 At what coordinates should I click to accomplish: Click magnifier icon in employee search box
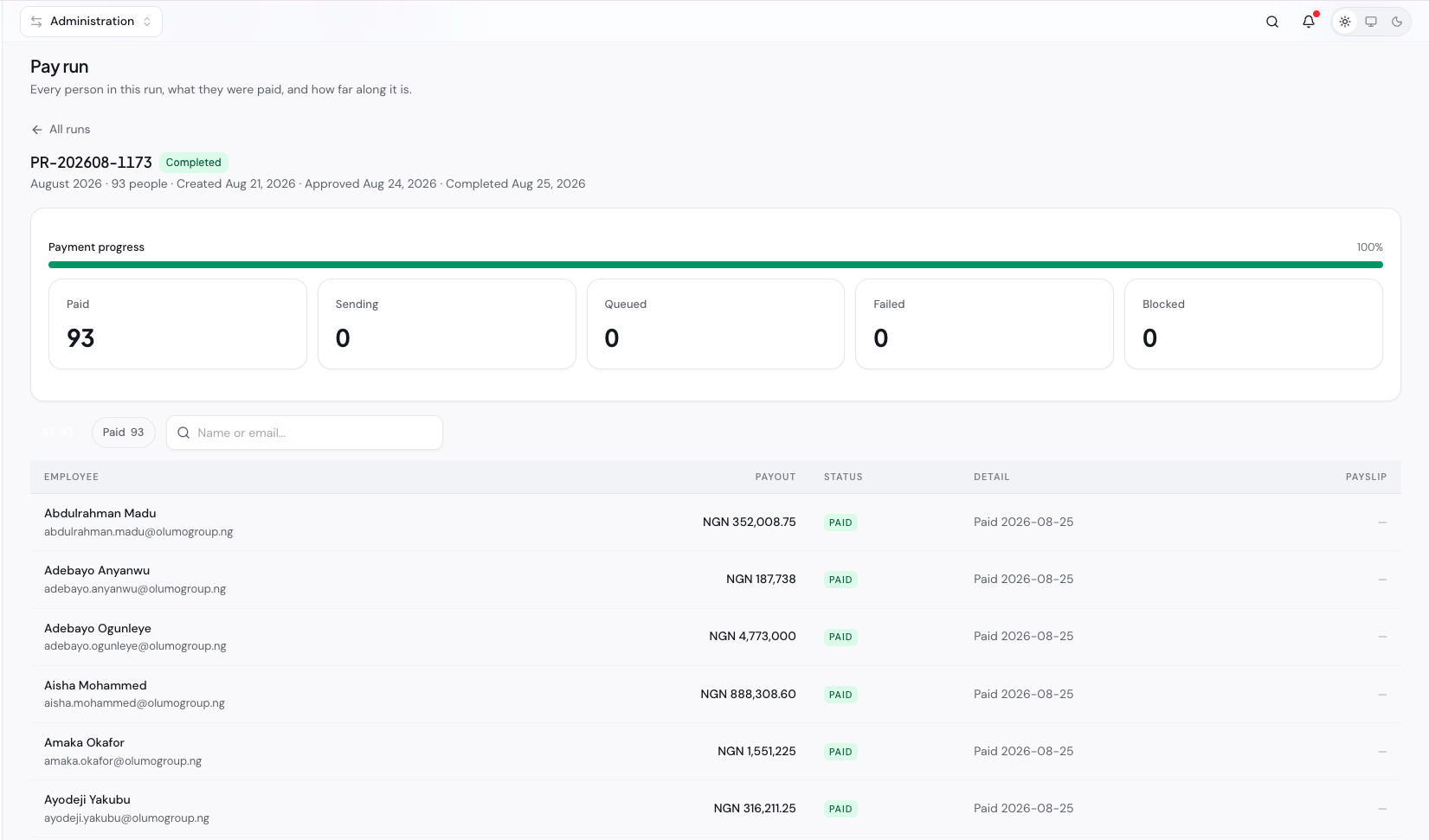pyautogui.click(x=183, y=433)
